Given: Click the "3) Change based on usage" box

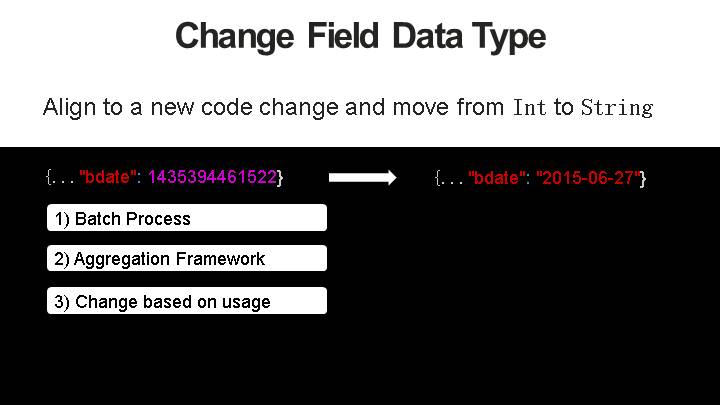Looking at the screenshot, I should (186, 301).
